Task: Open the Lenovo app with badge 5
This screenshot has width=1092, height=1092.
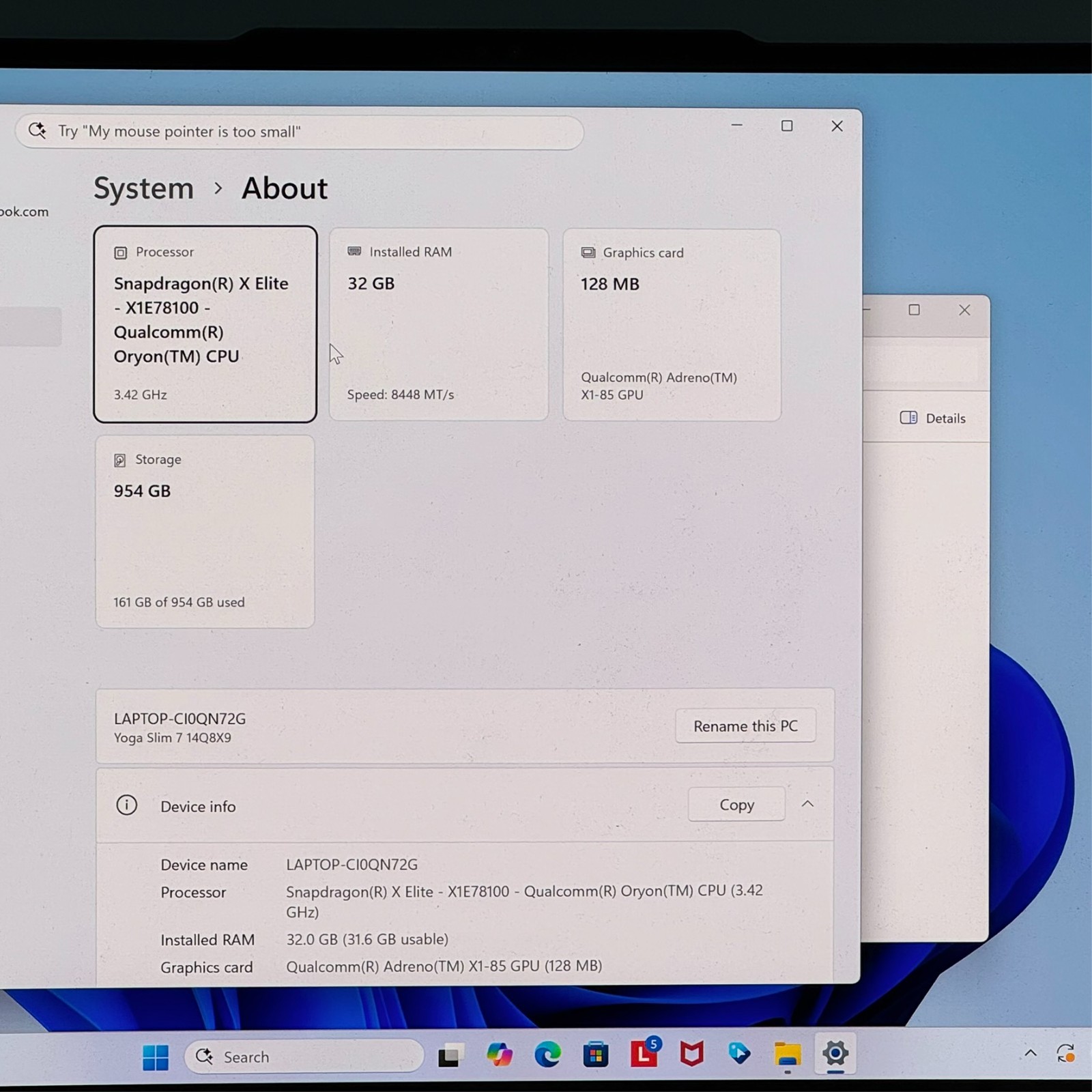Action: point(644,1054)
